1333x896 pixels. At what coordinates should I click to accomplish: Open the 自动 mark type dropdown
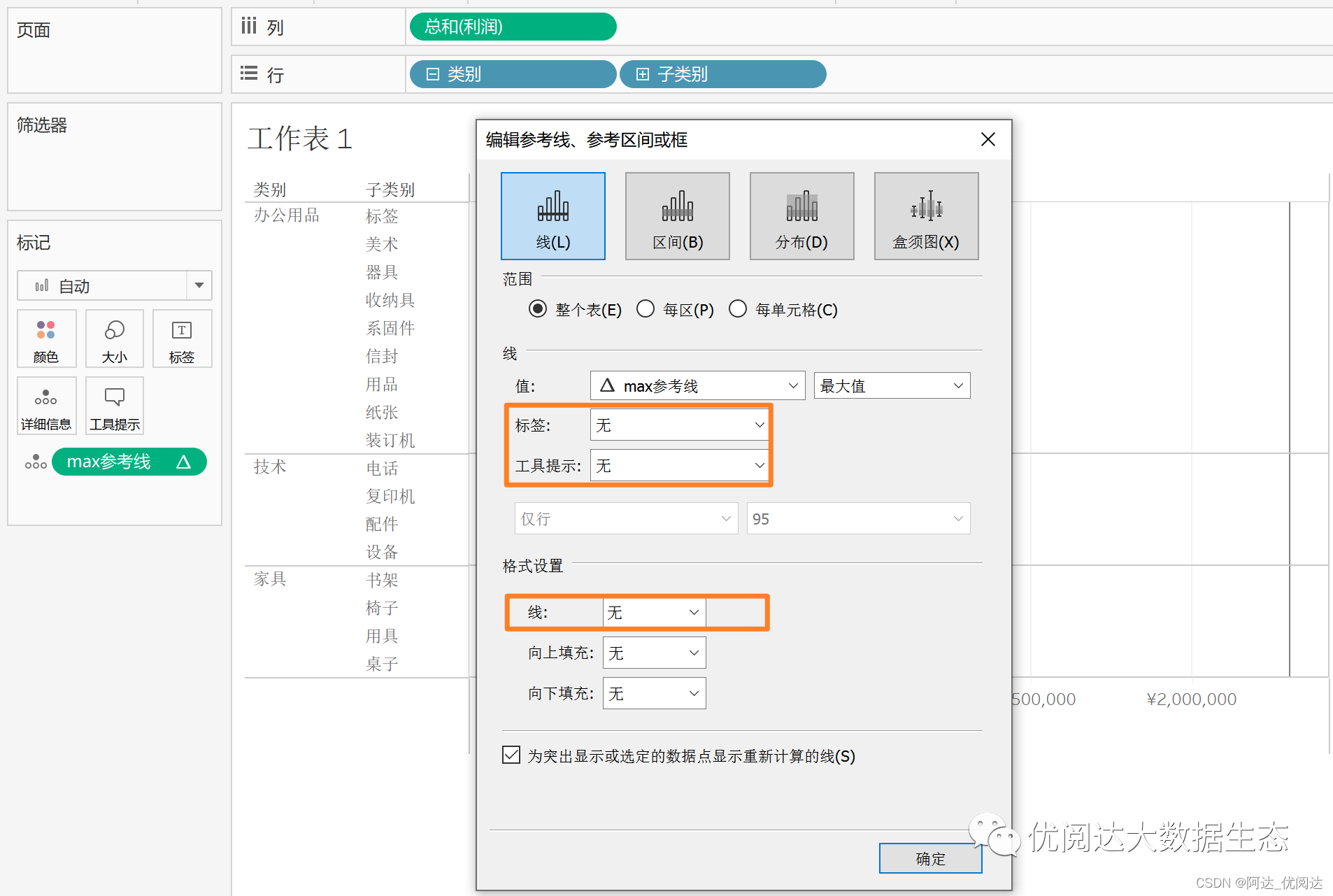point(115,285)
